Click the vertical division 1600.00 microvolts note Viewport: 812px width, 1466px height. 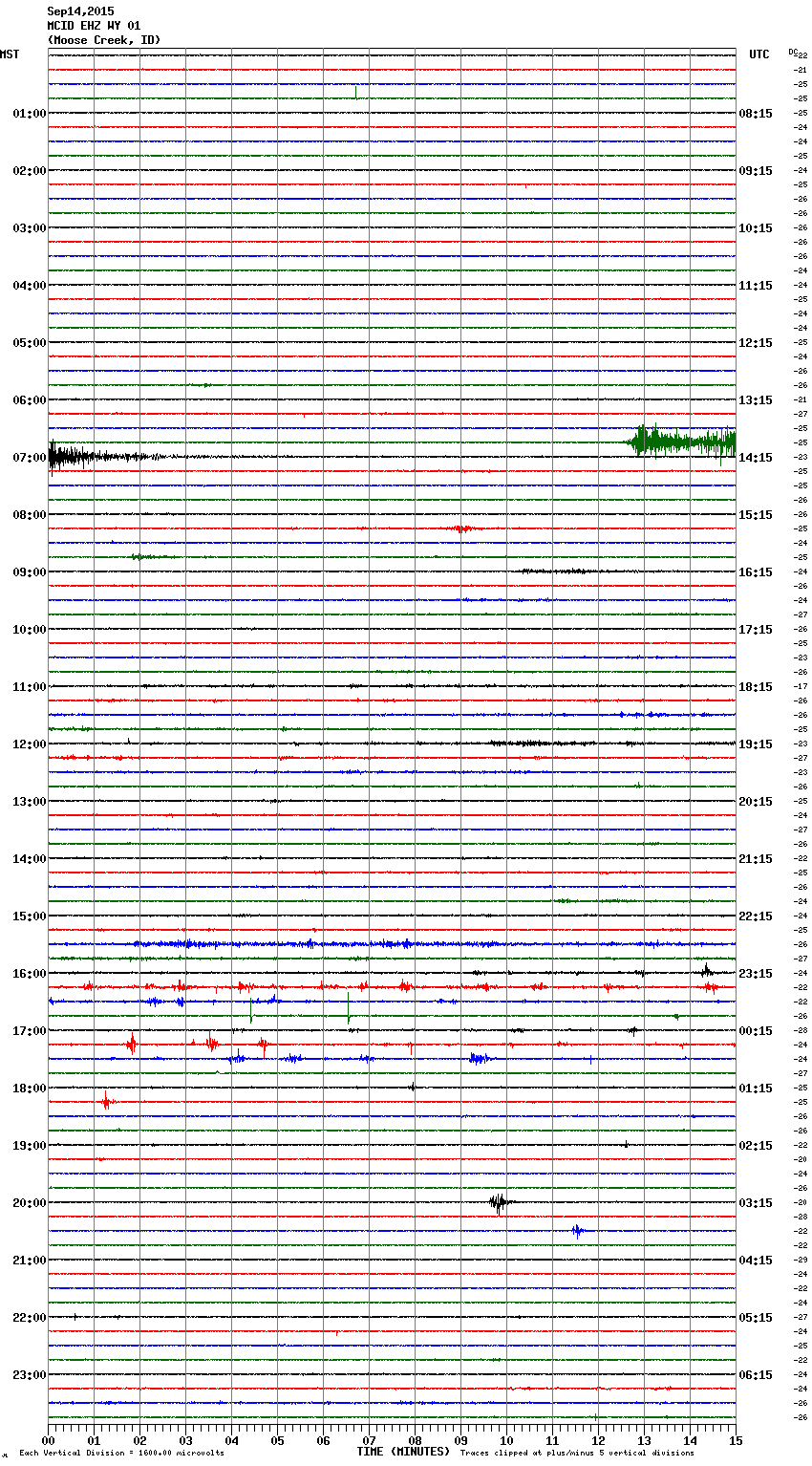(x=121, y=1454)
